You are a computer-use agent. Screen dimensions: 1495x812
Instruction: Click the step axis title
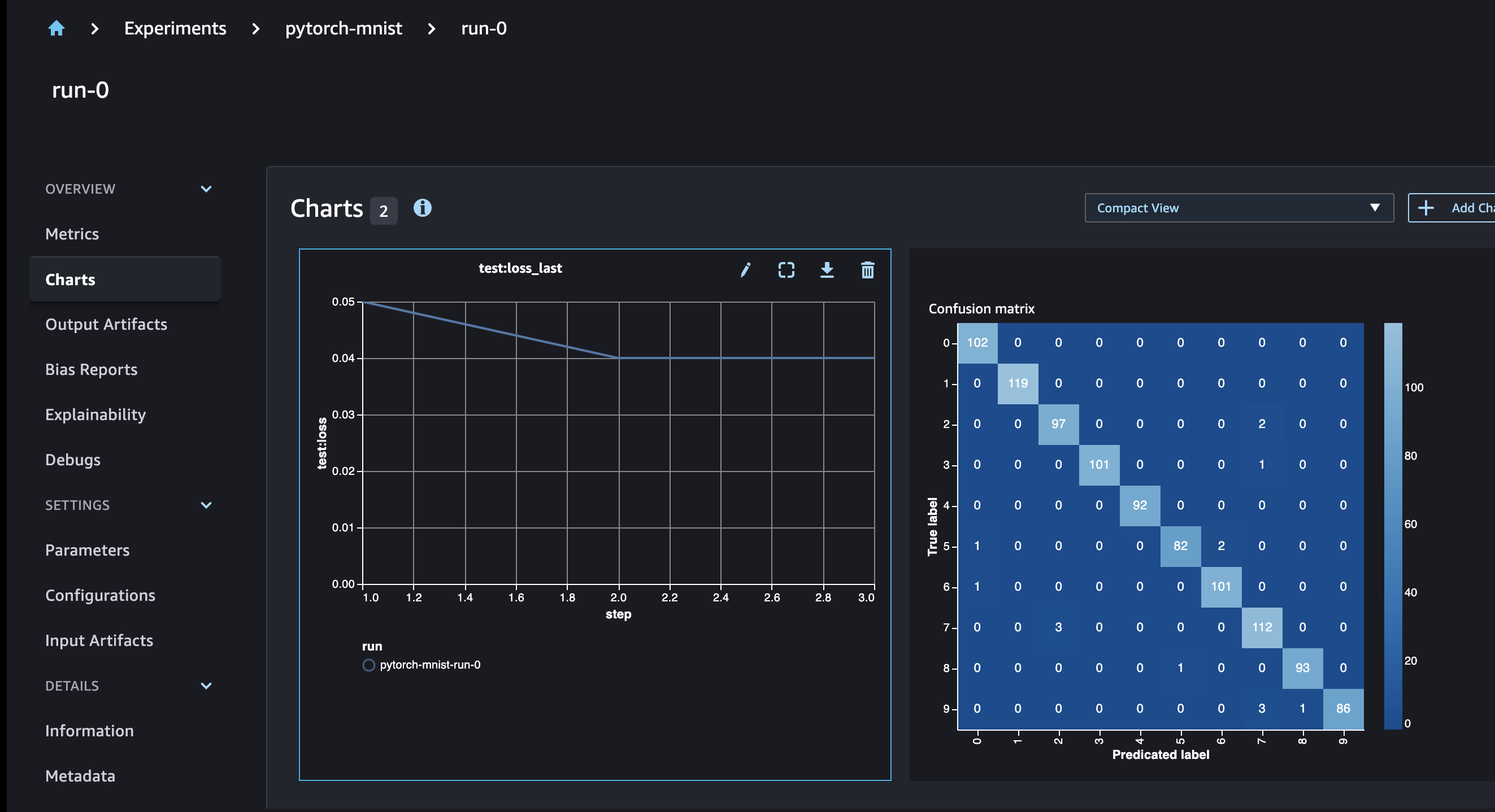point(618,614)
